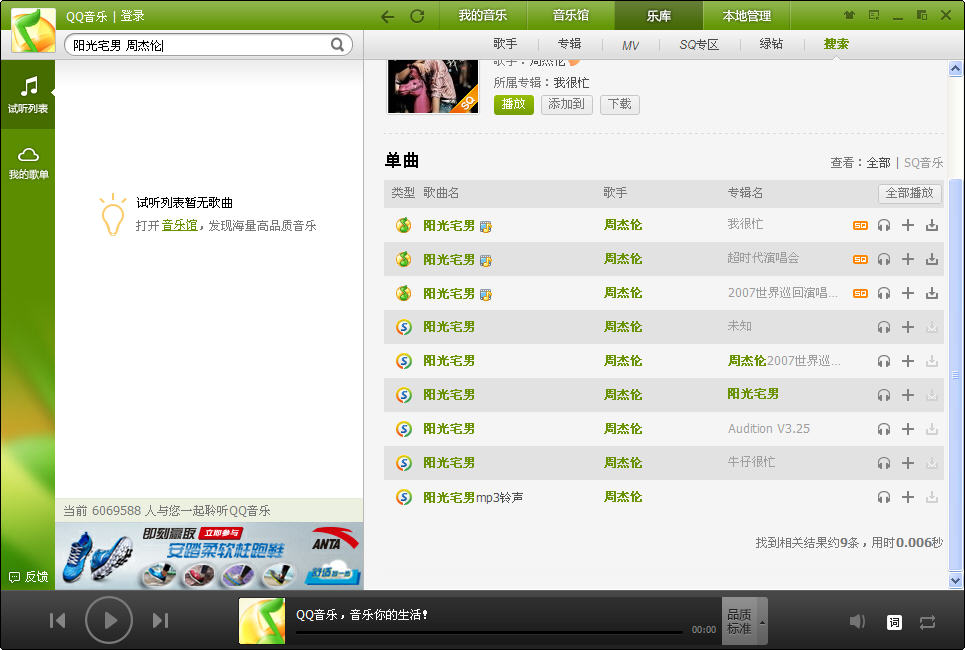Click the playback progress bar

490,632
